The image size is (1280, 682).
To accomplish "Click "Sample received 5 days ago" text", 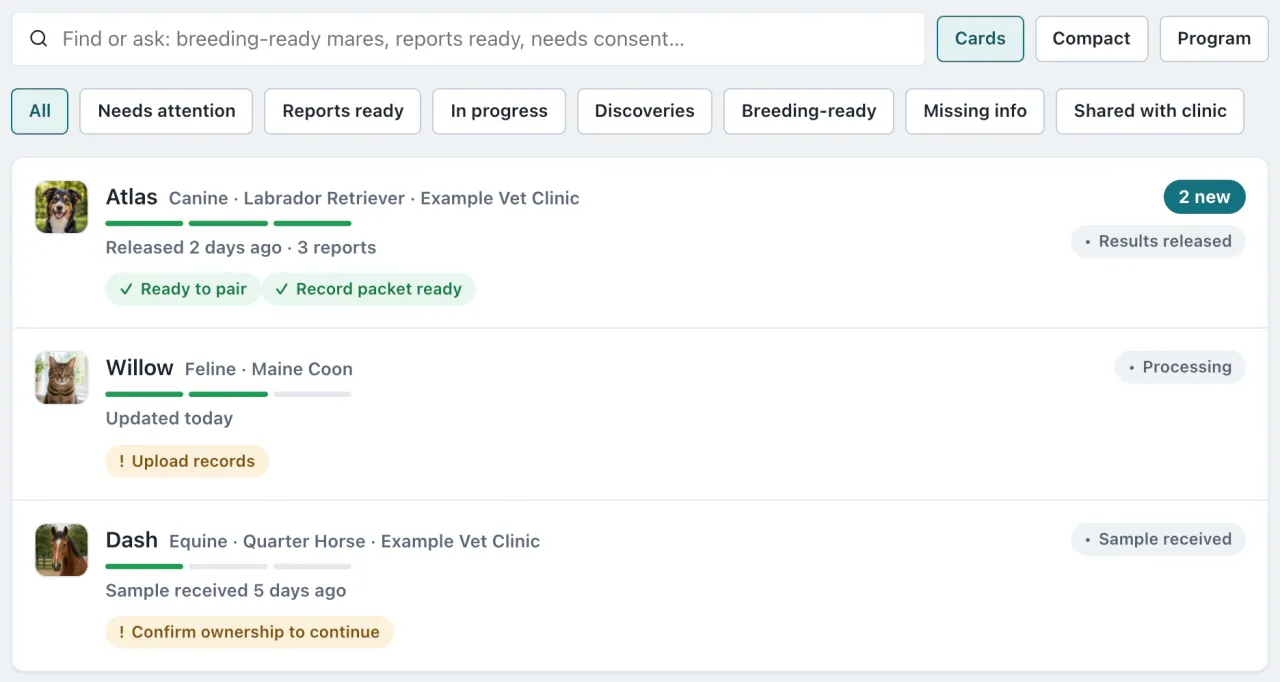I will tap(226, 590).
